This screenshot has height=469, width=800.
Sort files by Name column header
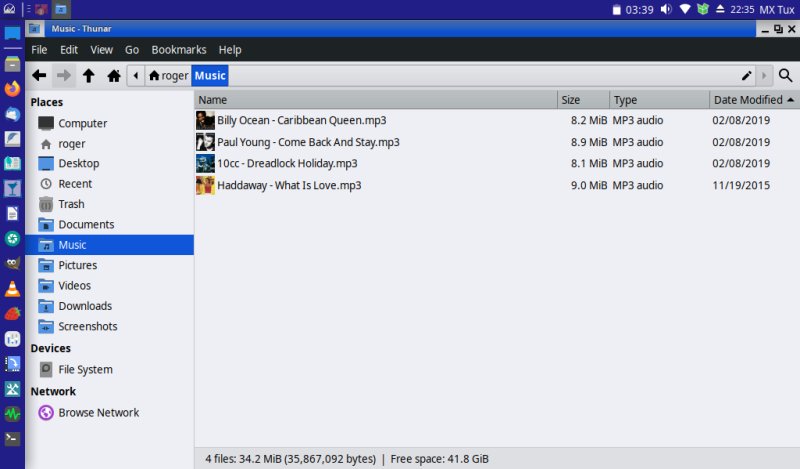376,100
